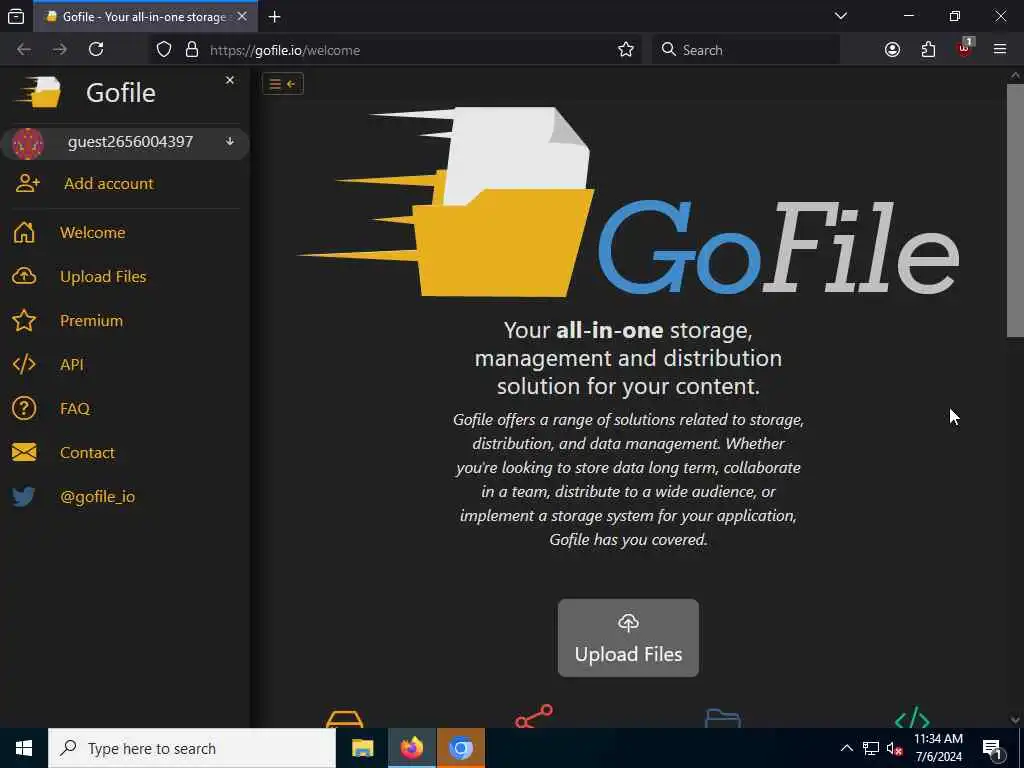Click the page vertical scrollbar thumb
The height and width of the screenshot is (768, 1024).
[1015, 210]
